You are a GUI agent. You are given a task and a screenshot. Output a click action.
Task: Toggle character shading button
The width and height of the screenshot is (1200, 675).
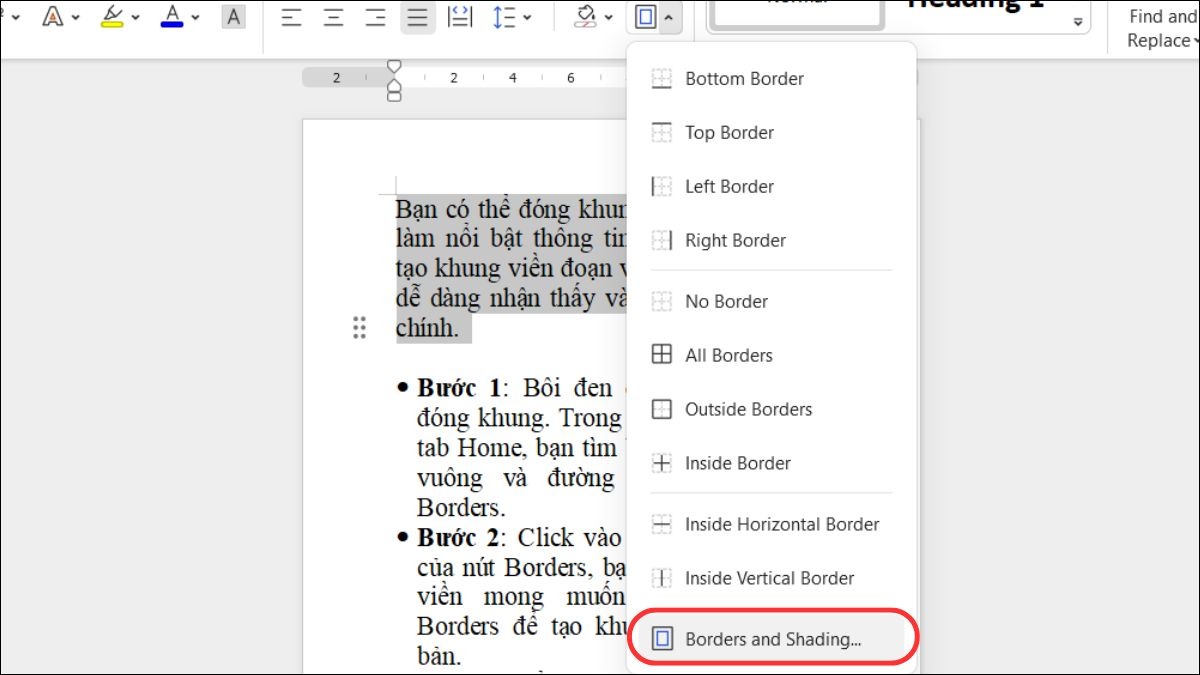233,17
